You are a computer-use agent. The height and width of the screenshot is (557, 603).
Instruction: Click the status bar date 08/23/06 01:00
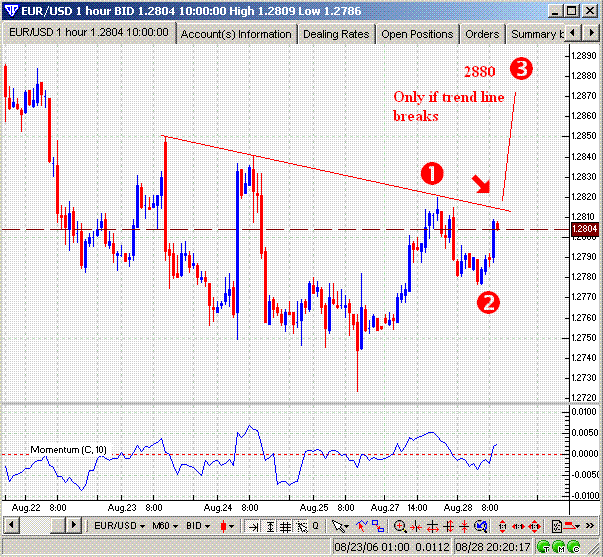(371, 546)
